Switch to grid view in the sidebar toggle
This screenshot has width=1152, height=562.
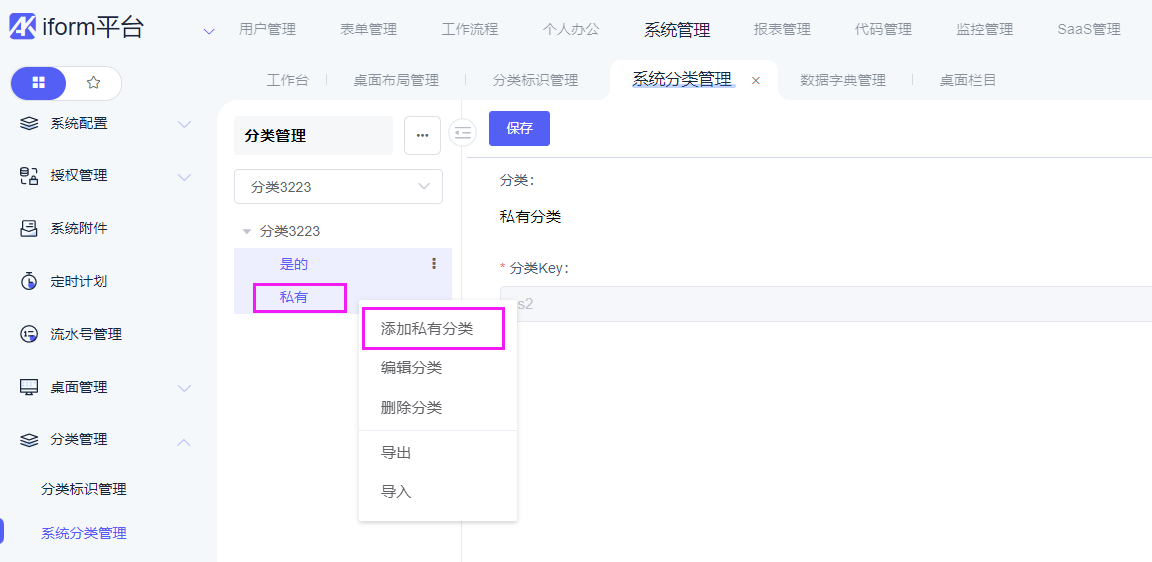point(39,83)
